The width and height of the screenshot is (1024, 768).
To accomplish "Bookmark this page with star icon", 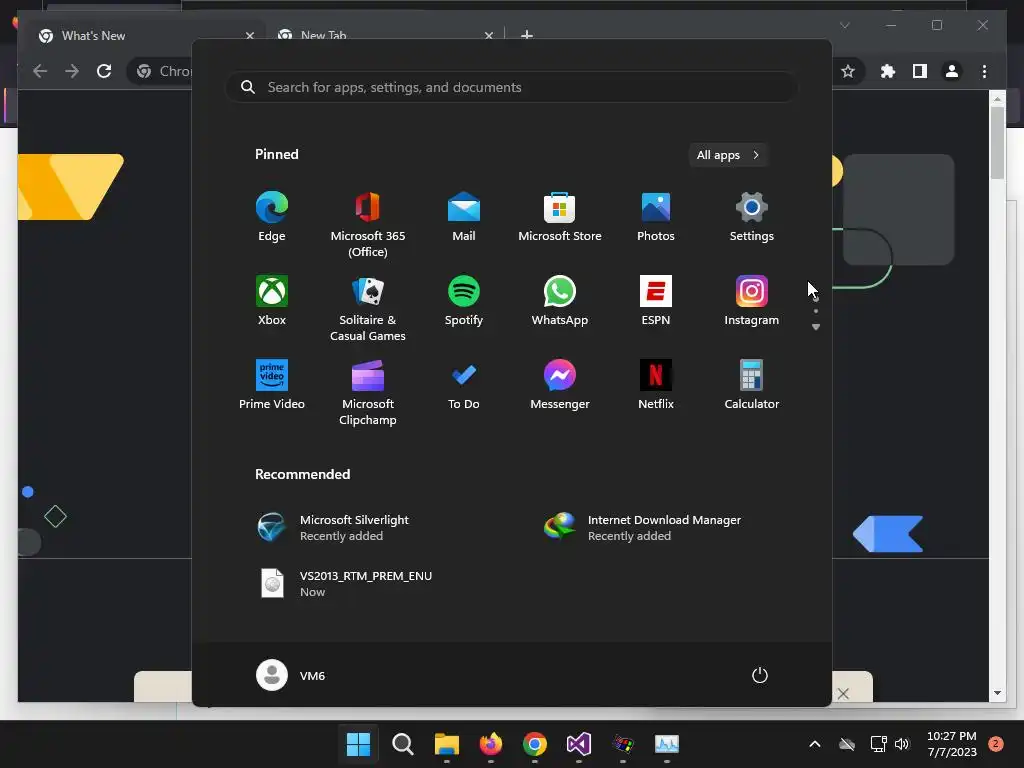I will pyautogui.click(x=848, y=71).
